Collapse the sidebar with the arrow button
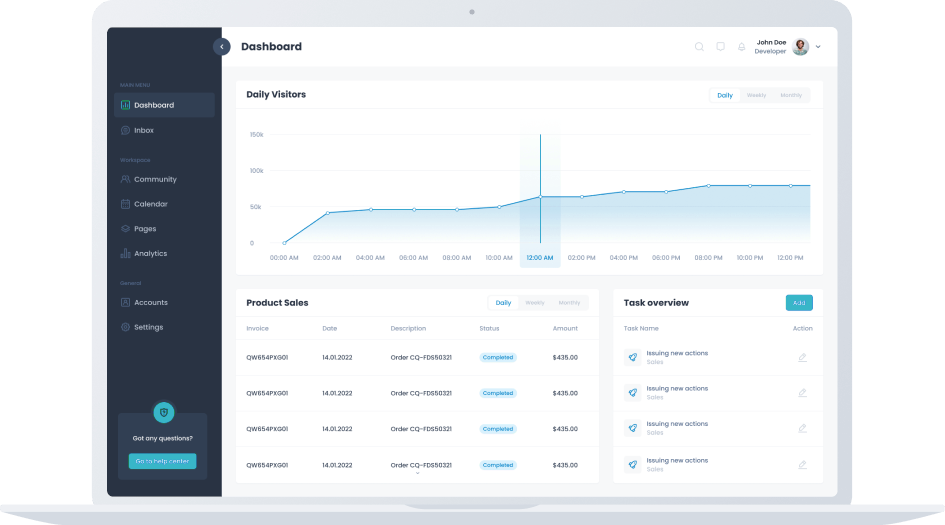The height and width of the screenshot is (525, 945). coord(222,46)
